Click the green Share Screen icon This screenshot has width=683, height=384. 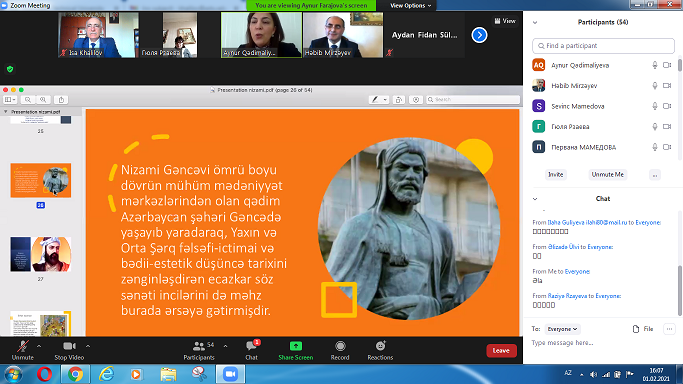(296, 346)
